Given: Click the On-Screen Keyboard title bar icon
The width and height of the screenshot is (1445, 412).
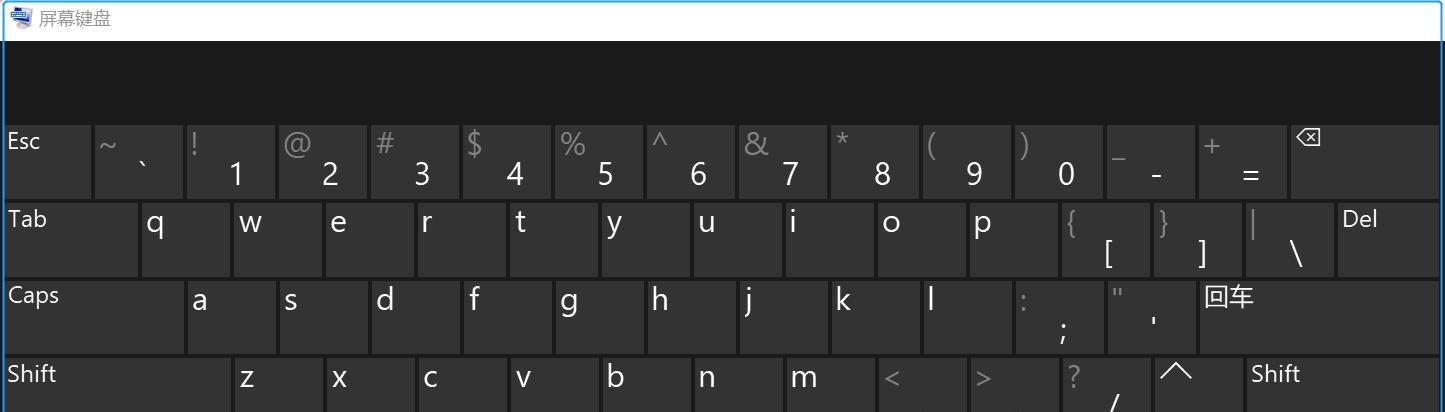Looking at the screenshot, I should pos(20,18).
